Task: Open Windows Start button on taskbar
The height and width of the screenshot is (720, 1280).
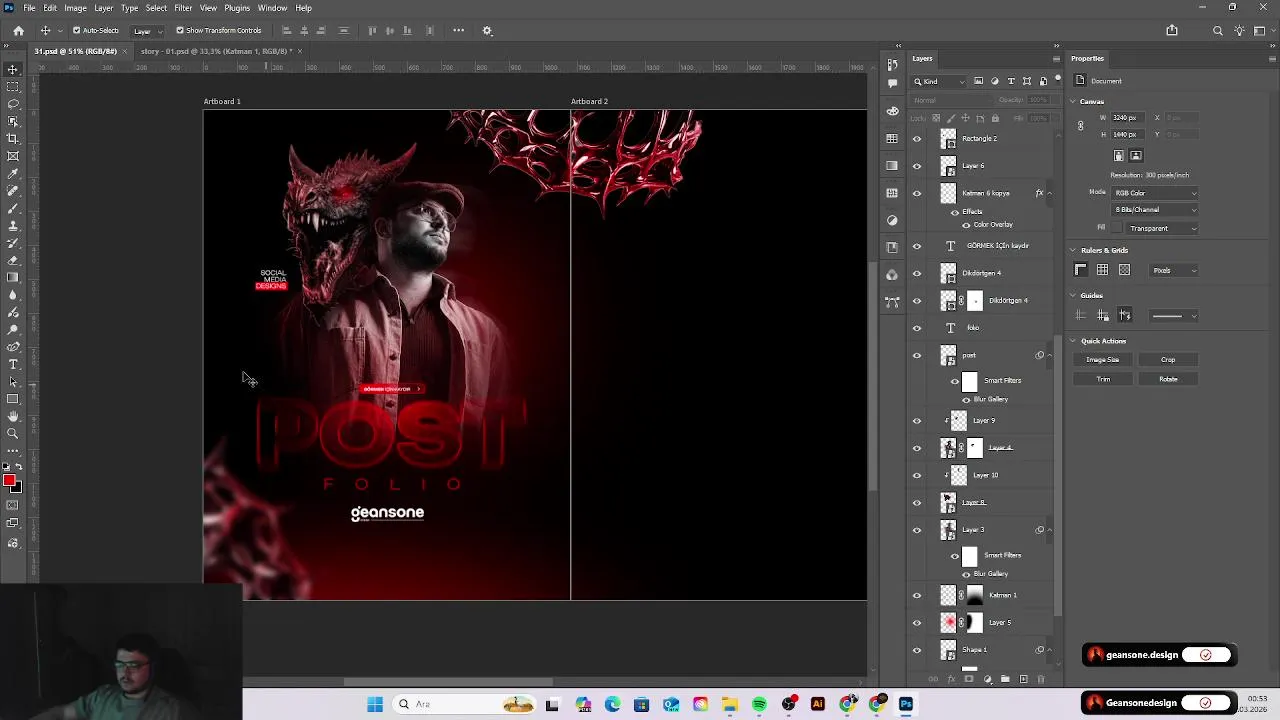Action: click(375, 704)
